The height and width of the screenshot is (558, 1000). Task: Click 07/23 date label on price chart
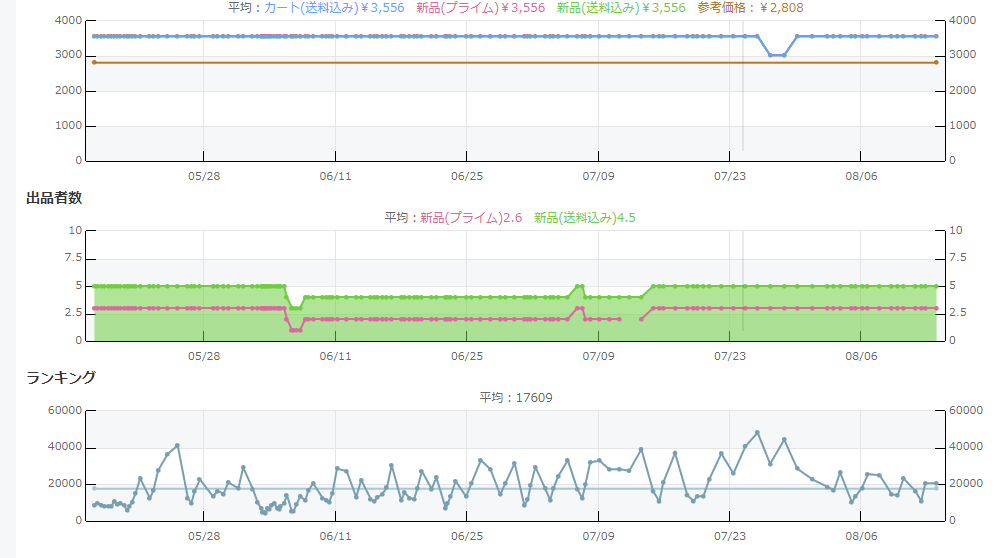click(730, 175)
